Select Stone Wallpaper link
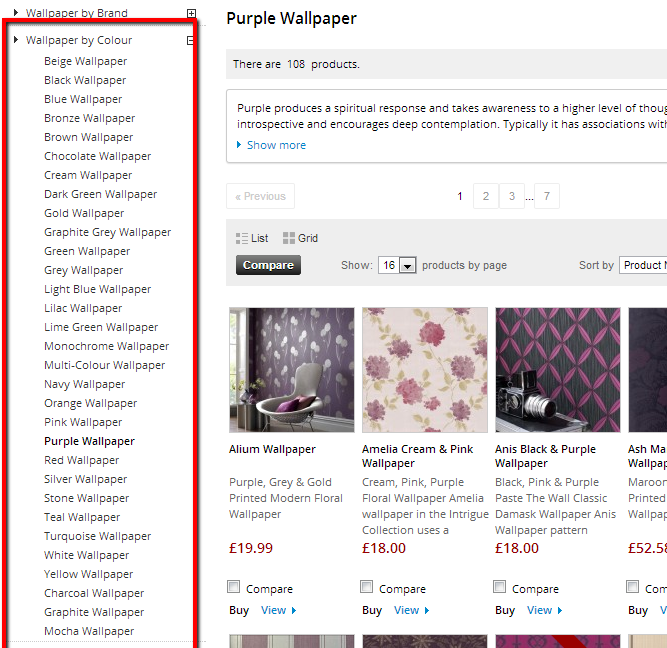Screen dimensions: 667x648 [86, 498]
